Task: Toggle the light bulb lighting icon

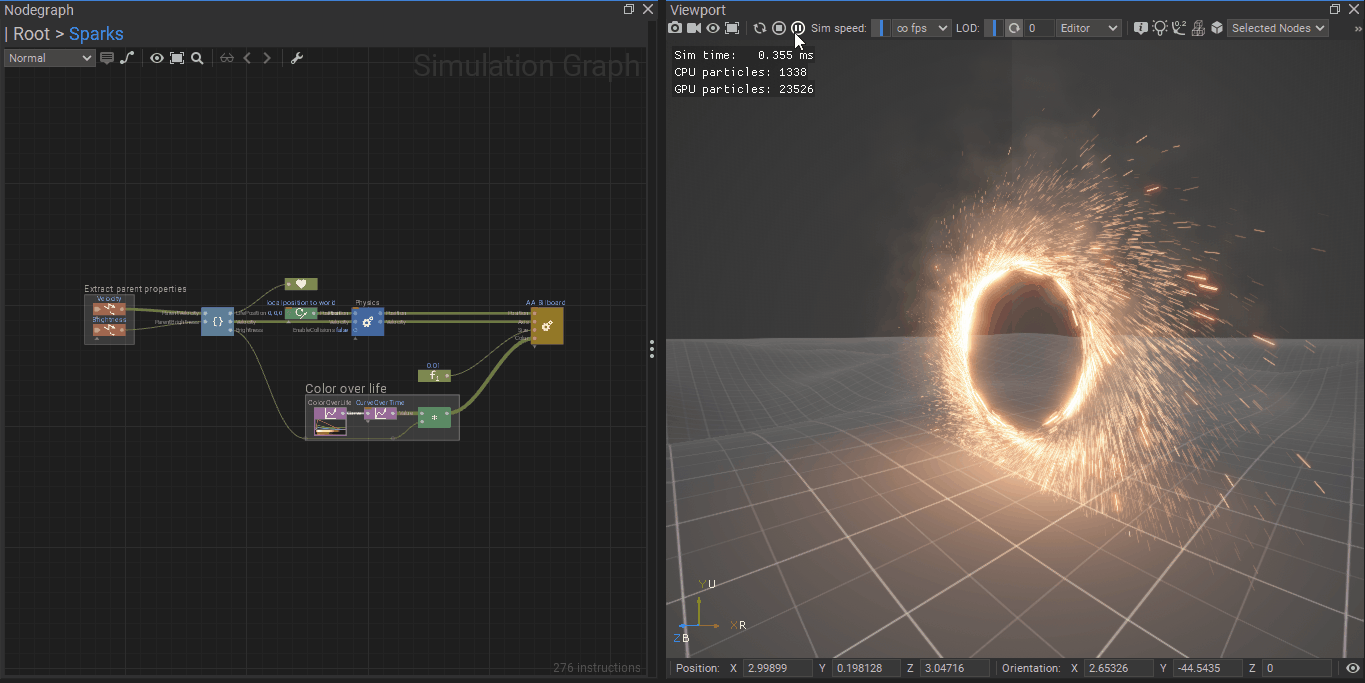Action: click(1160, 28)
